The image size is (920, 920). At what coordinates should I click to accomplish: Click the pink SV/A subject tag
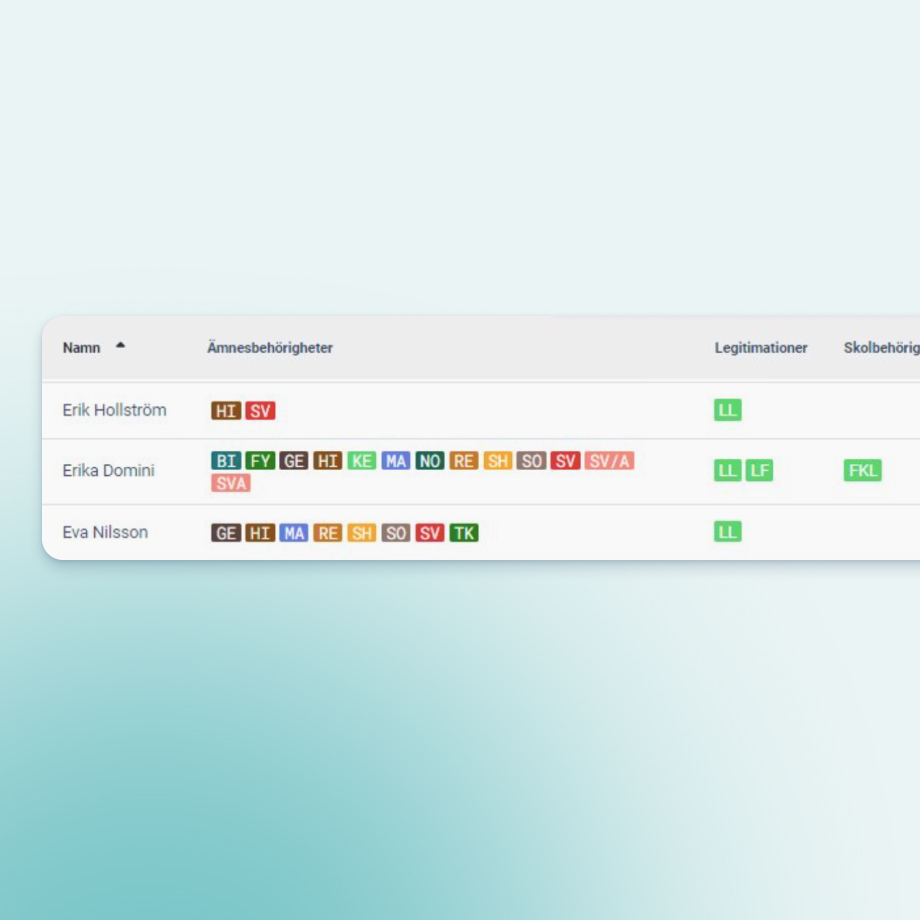pos(609,461)
